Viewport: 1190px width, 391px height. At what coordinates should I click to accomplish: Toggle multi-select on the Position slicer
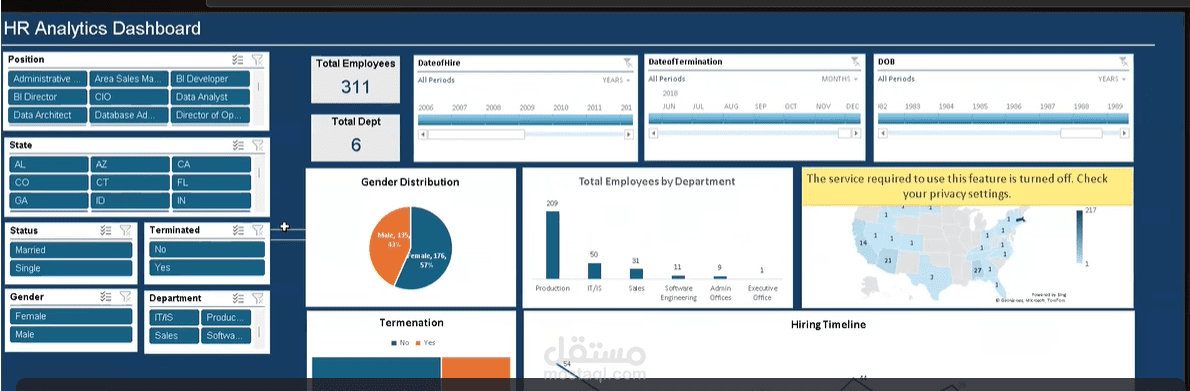click(238, 59)
